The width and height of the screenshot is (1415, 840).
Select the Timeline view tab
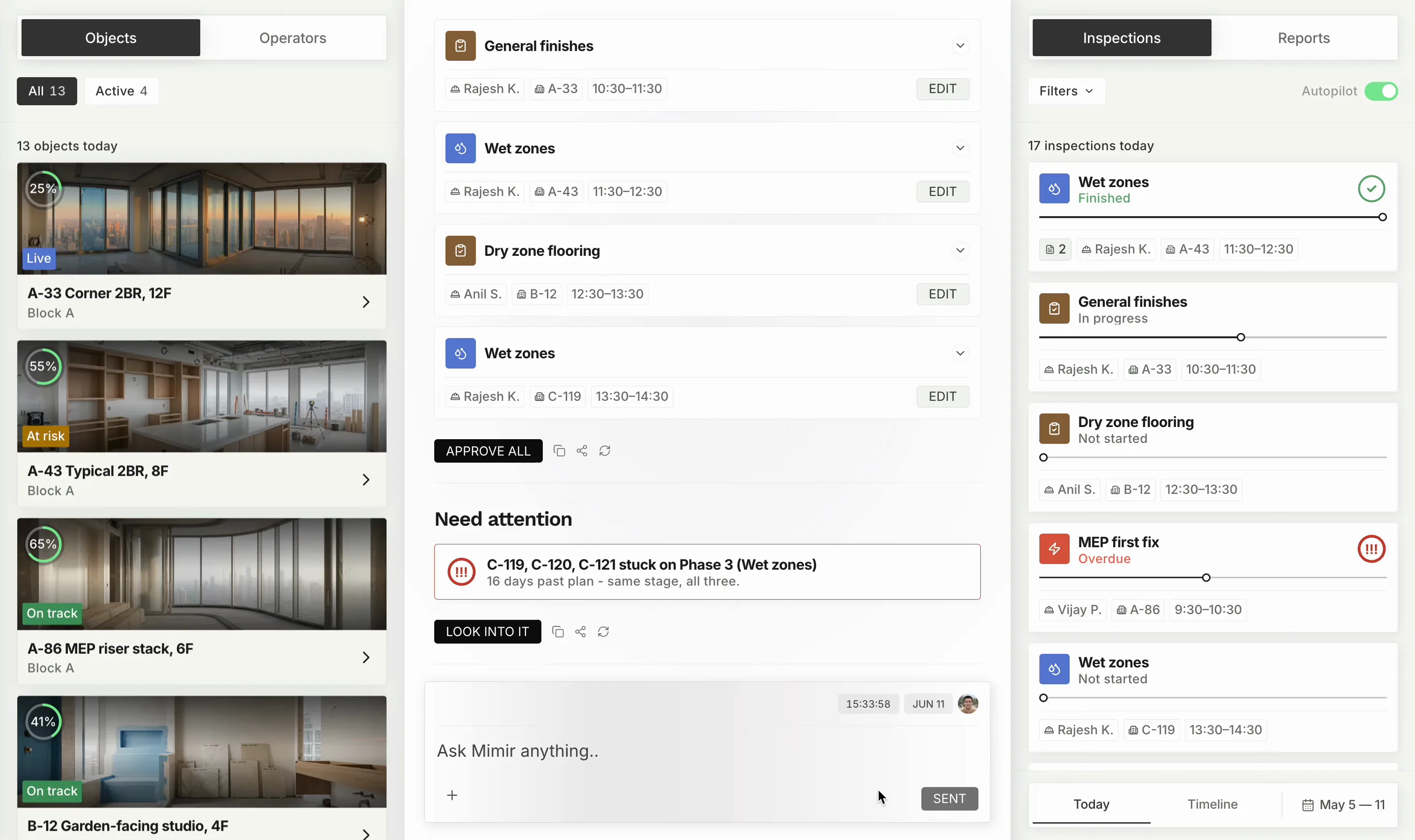pos(1212,804)
